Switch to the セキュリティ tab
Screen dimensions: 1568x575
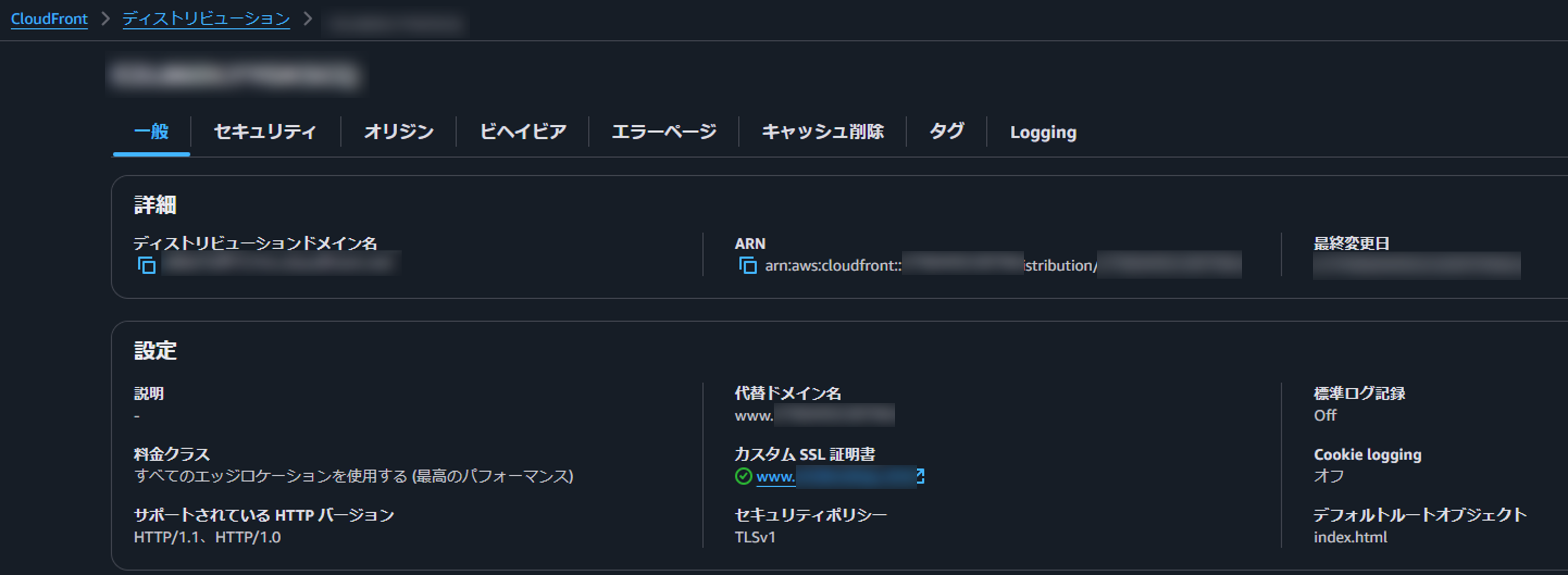click(265, 131)
